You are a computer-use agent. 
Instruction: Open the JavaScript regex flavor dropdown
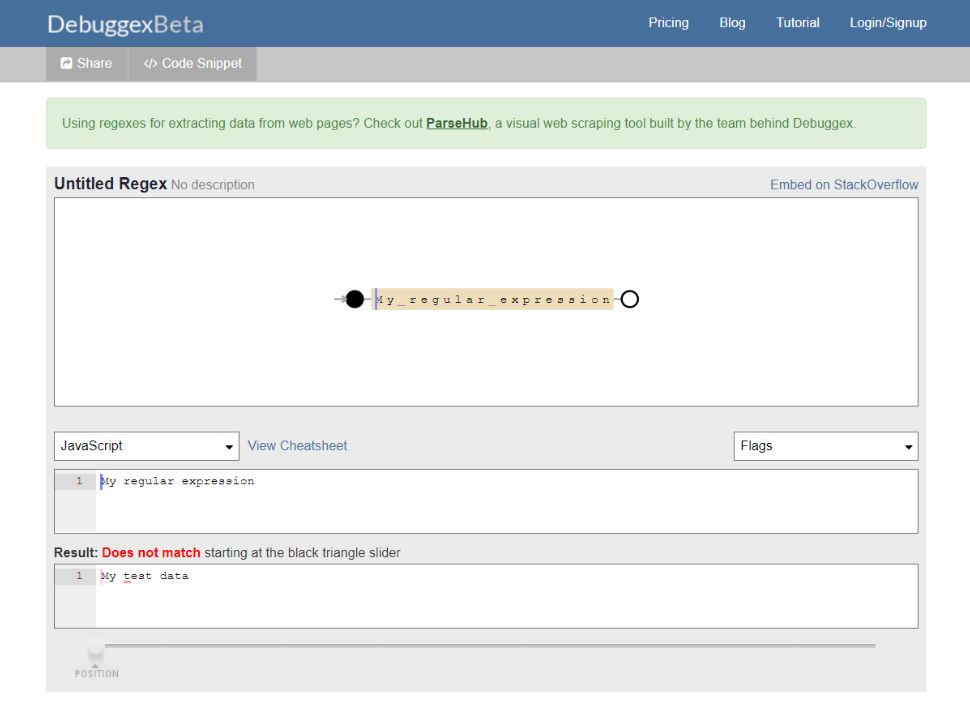coord(146,445)
